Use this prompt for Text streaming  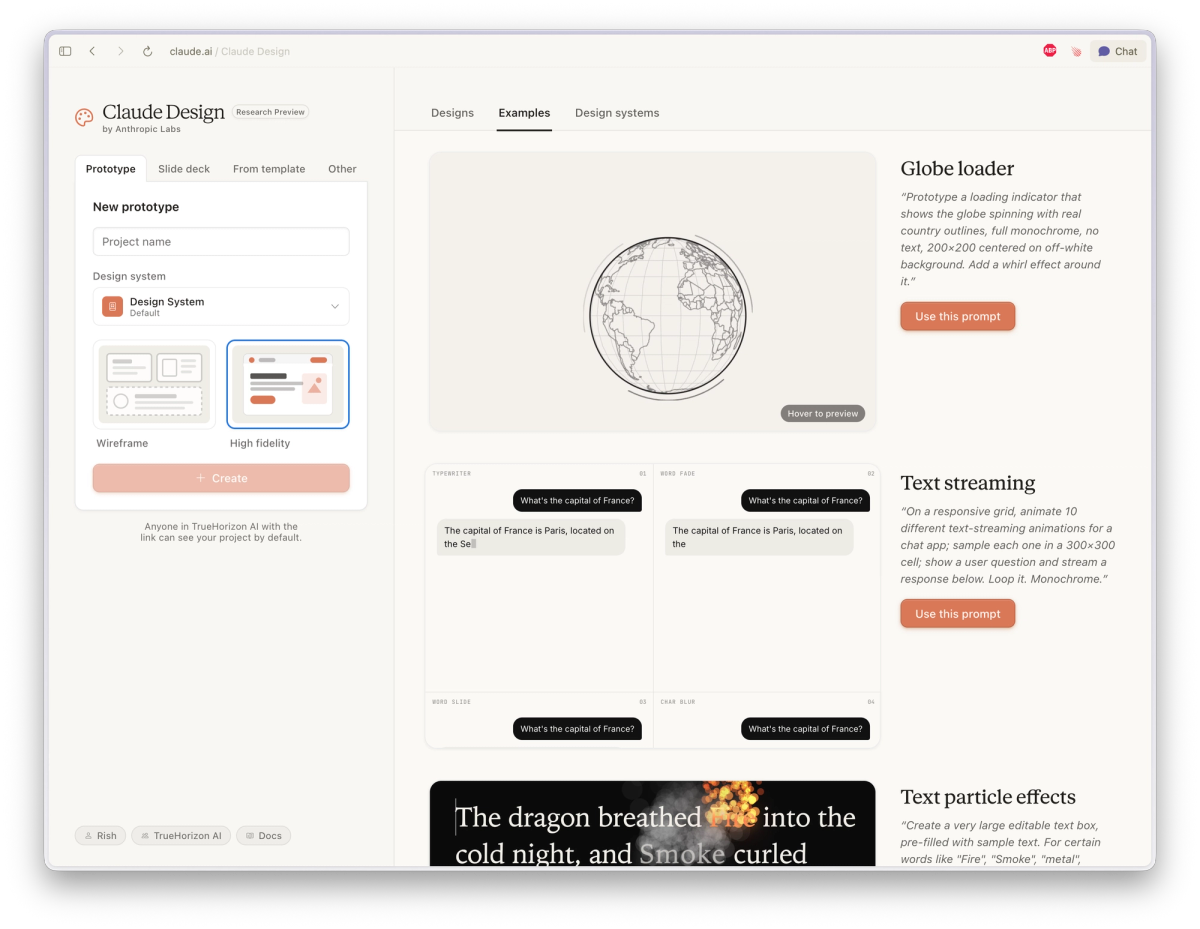tap(958, 614)
